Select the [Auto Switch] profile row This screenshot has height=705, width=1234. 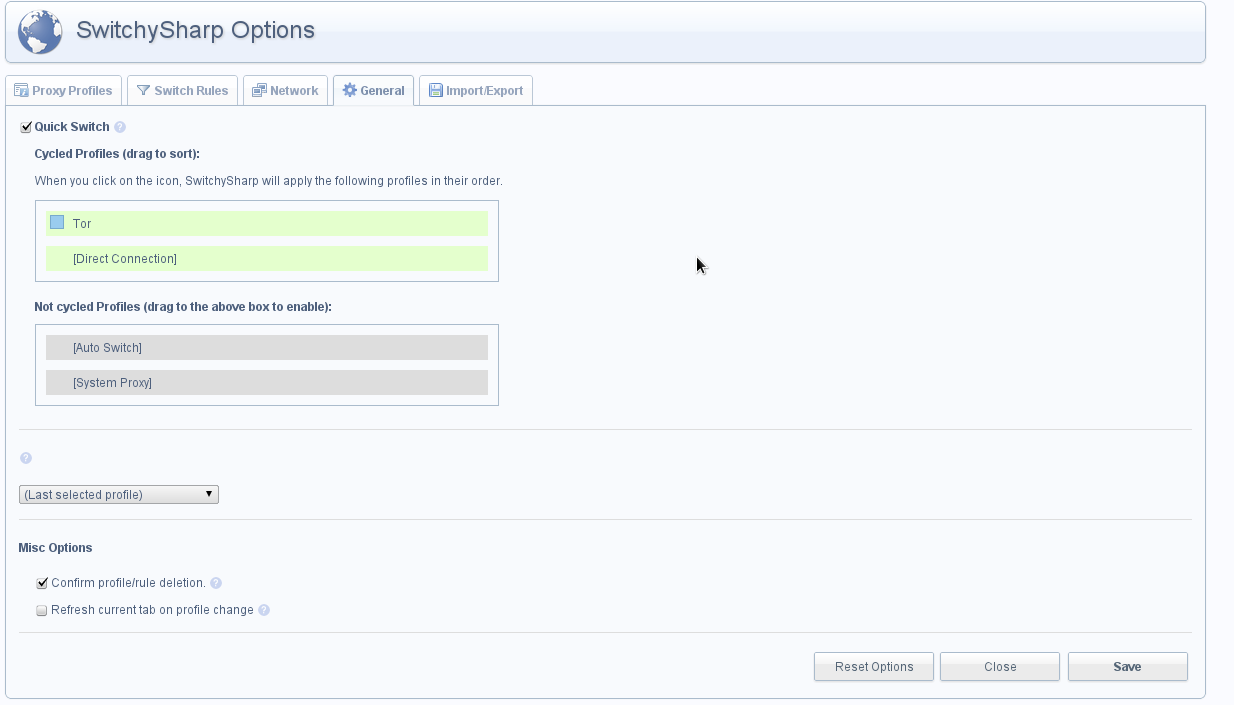267,347
